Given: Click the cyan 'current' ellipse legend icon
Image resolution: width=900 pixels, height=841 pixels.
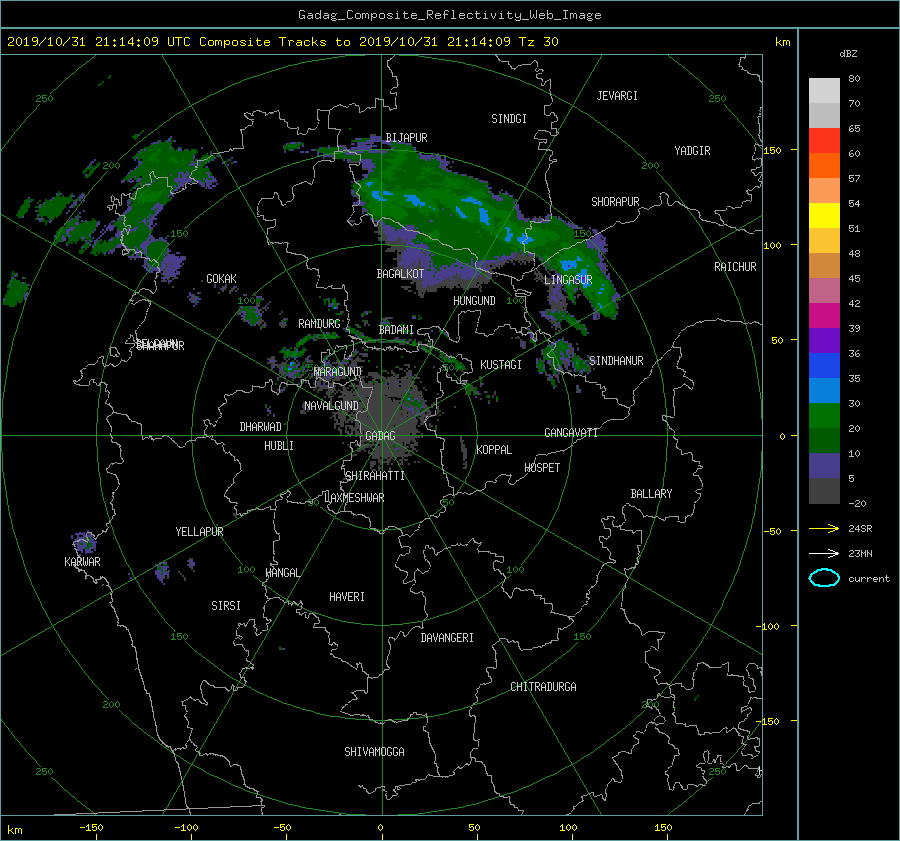Looking at the screenshot, I should point(824,578).
